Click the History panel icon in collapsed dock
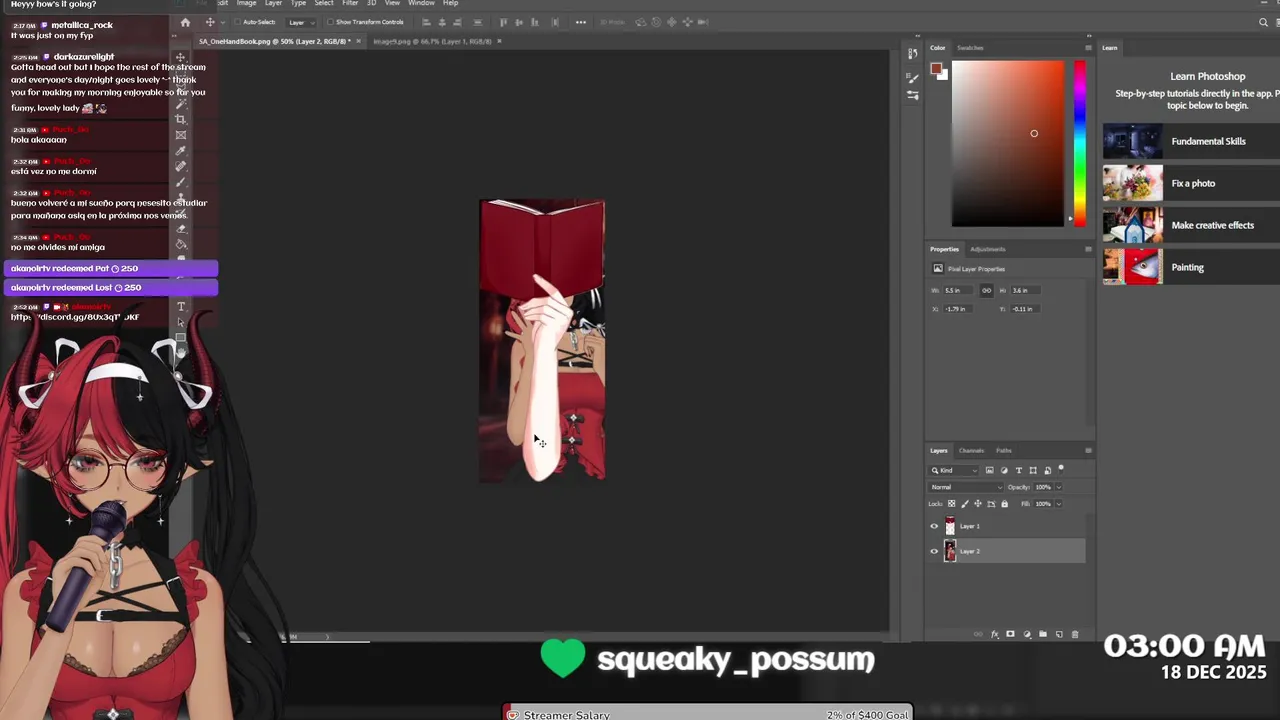 (x=912, y=53)
